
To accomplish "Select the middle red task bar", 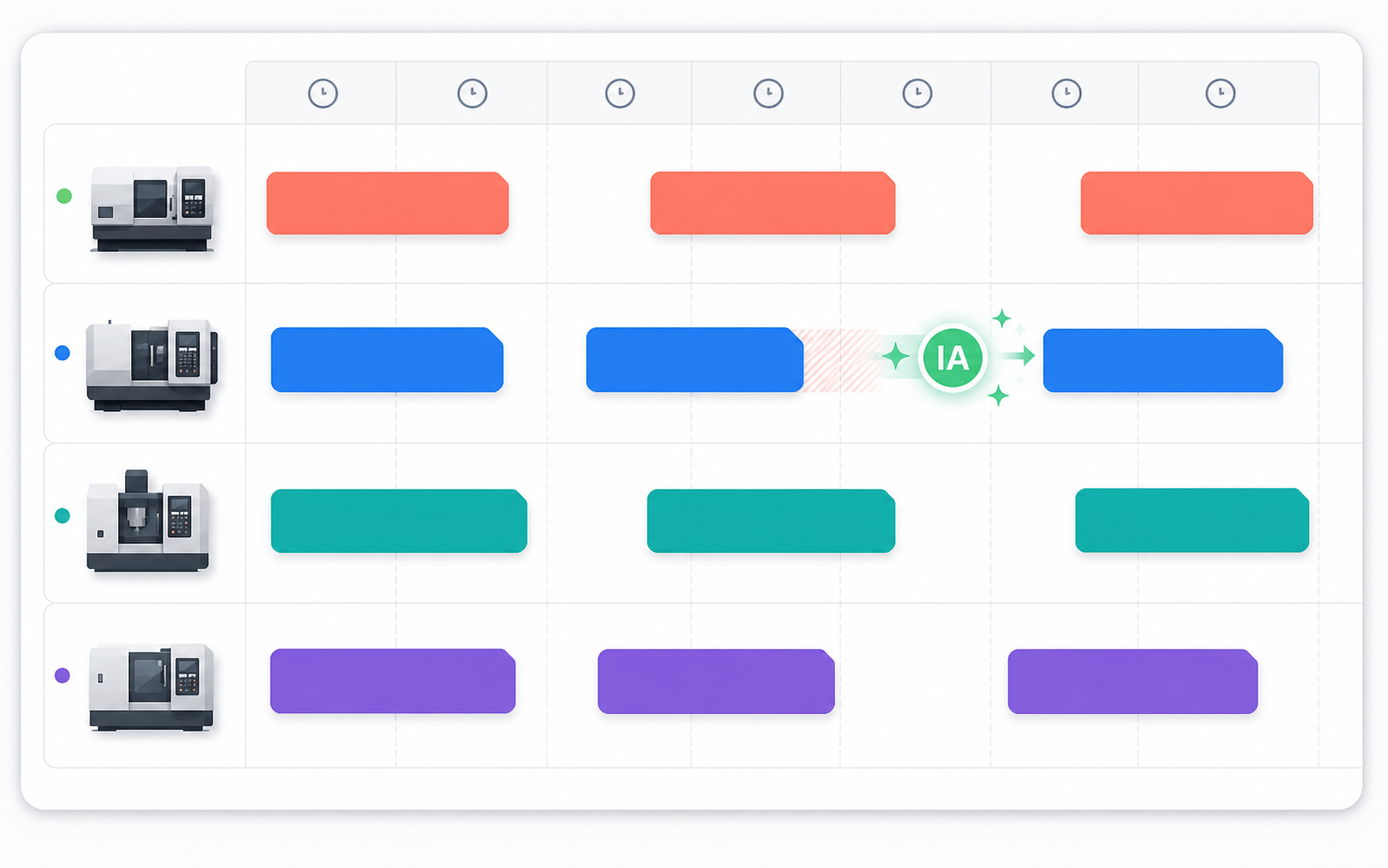I will tap(773, 203).
